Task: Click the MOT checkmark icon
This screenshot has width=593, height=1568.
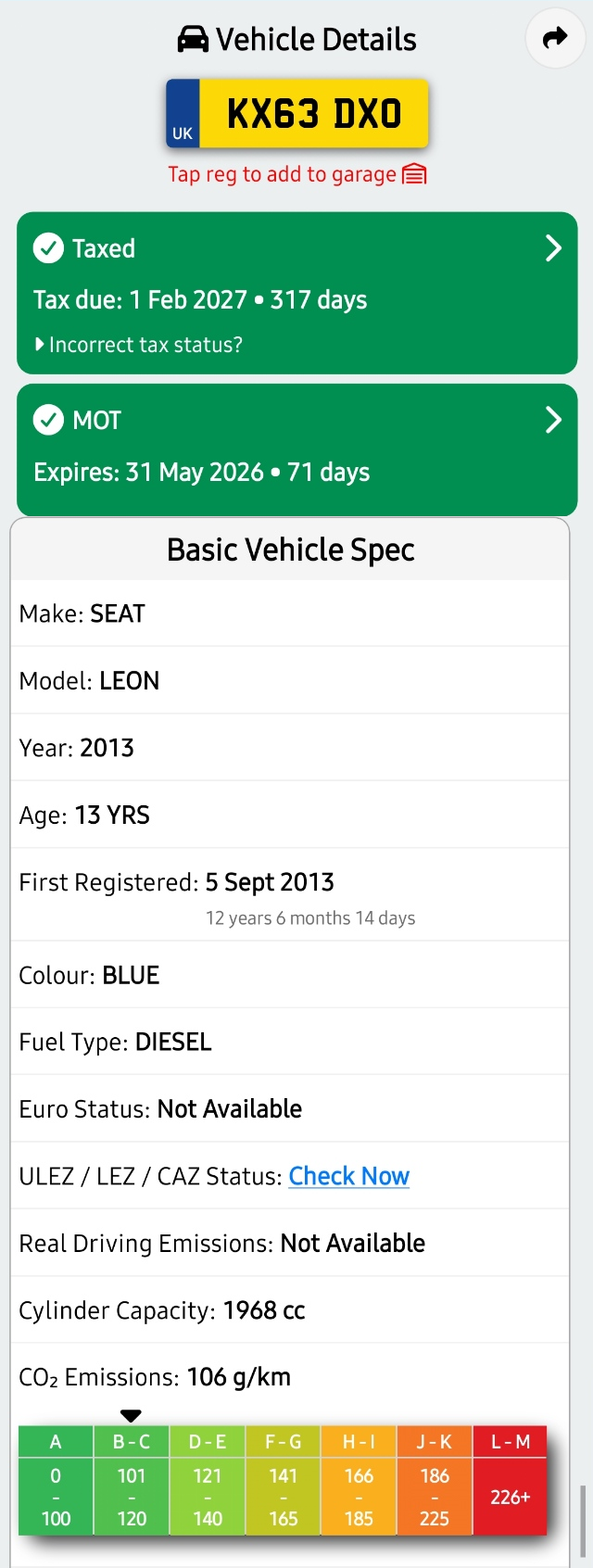Action: (48, 420)
